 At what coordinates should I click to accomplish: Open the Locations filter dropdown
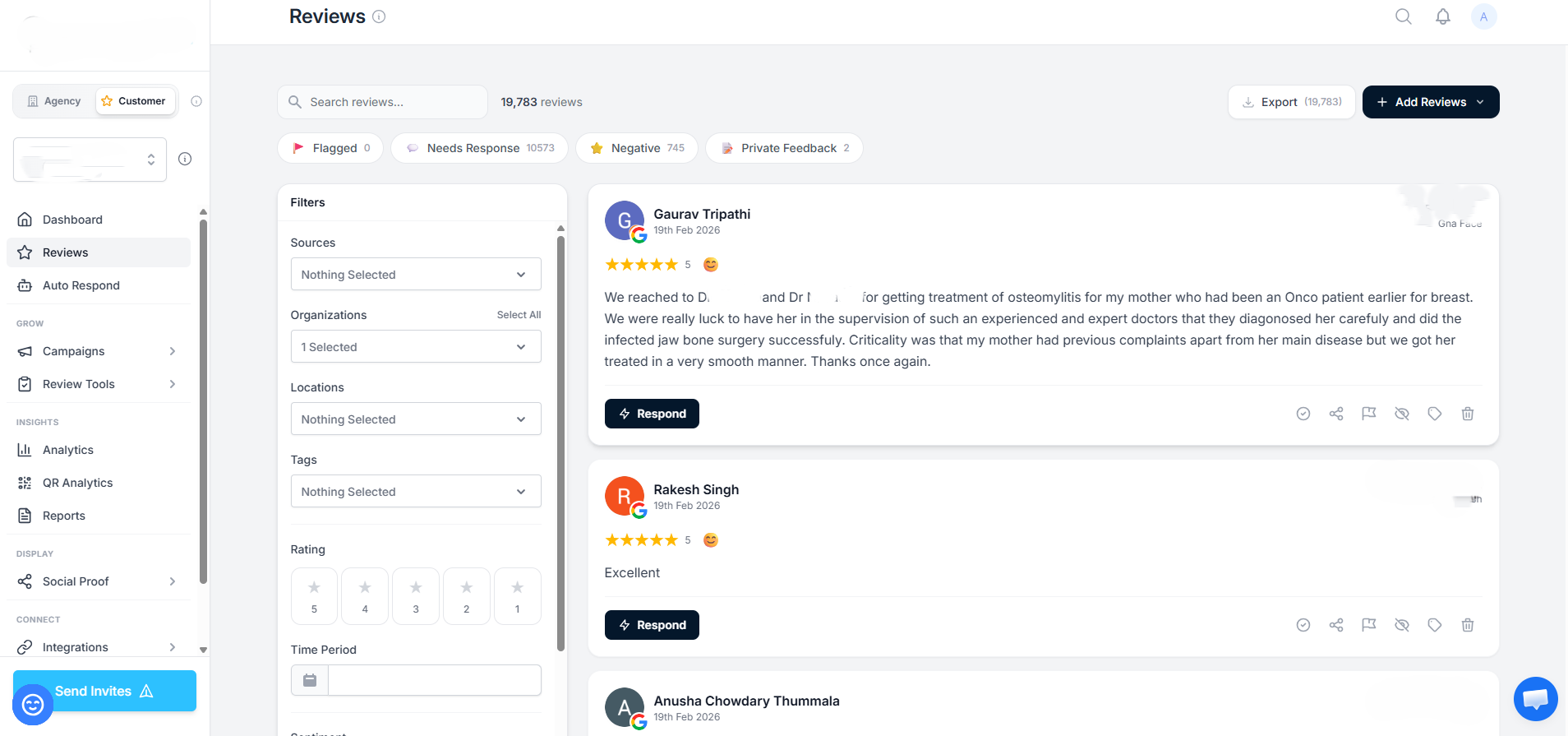point(416,419)
